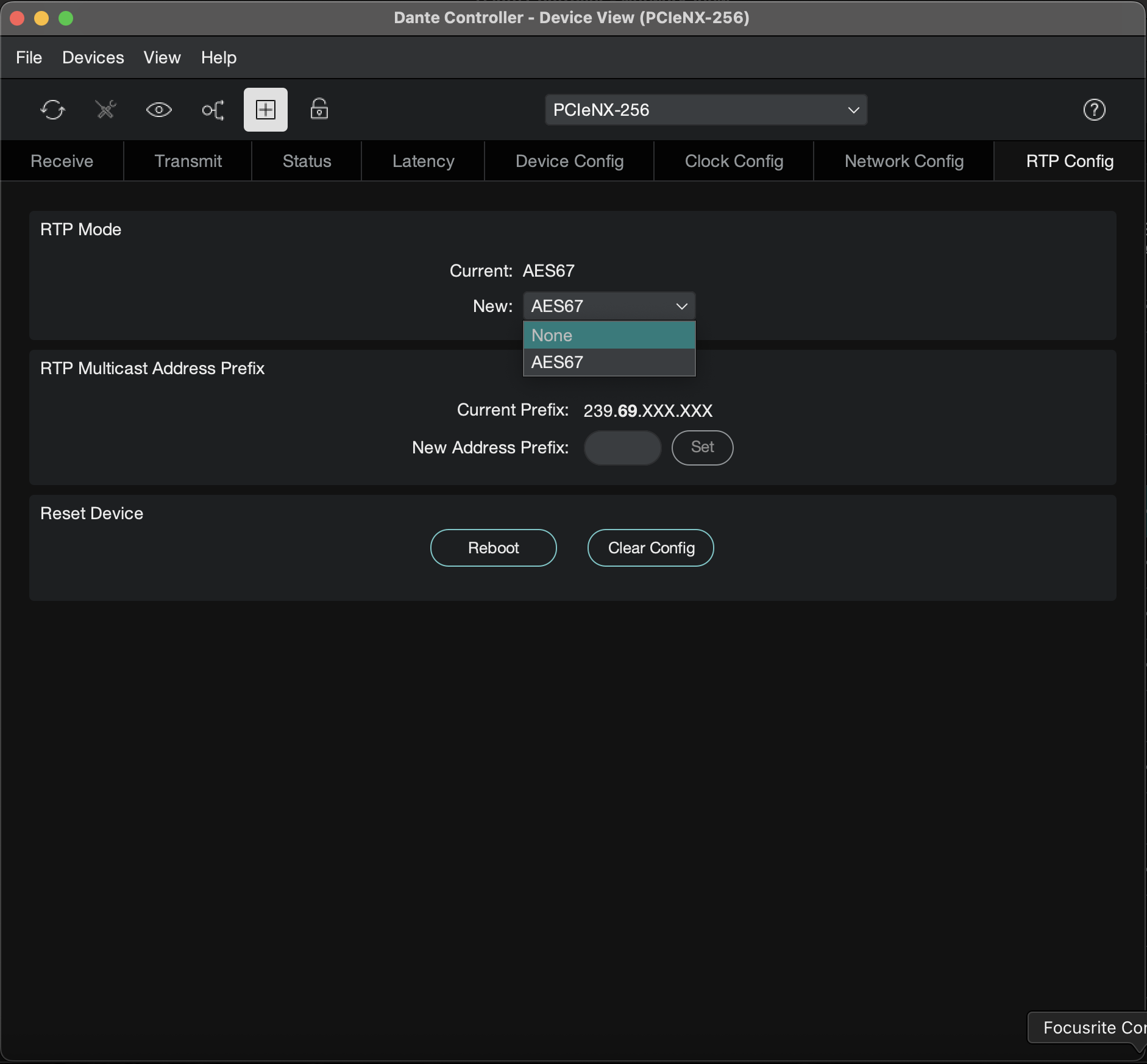
Task: Collapse the New RTP mode combo box
Action: [x=609, y=306]
